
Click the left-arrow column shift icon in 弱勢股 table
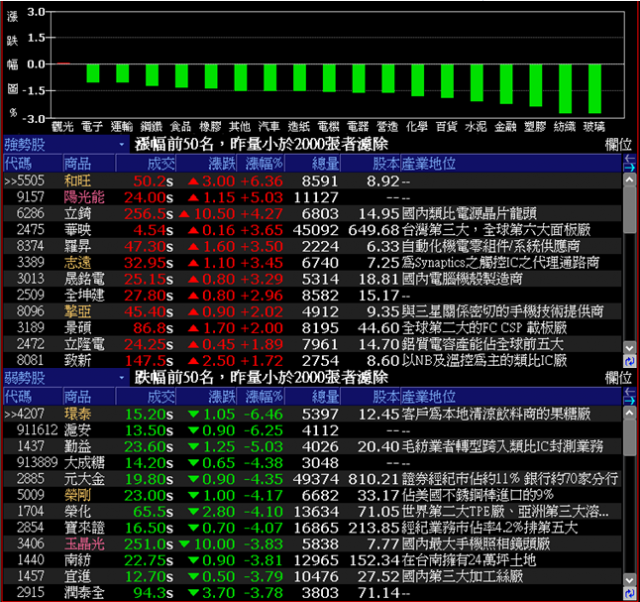coord(629,392)
